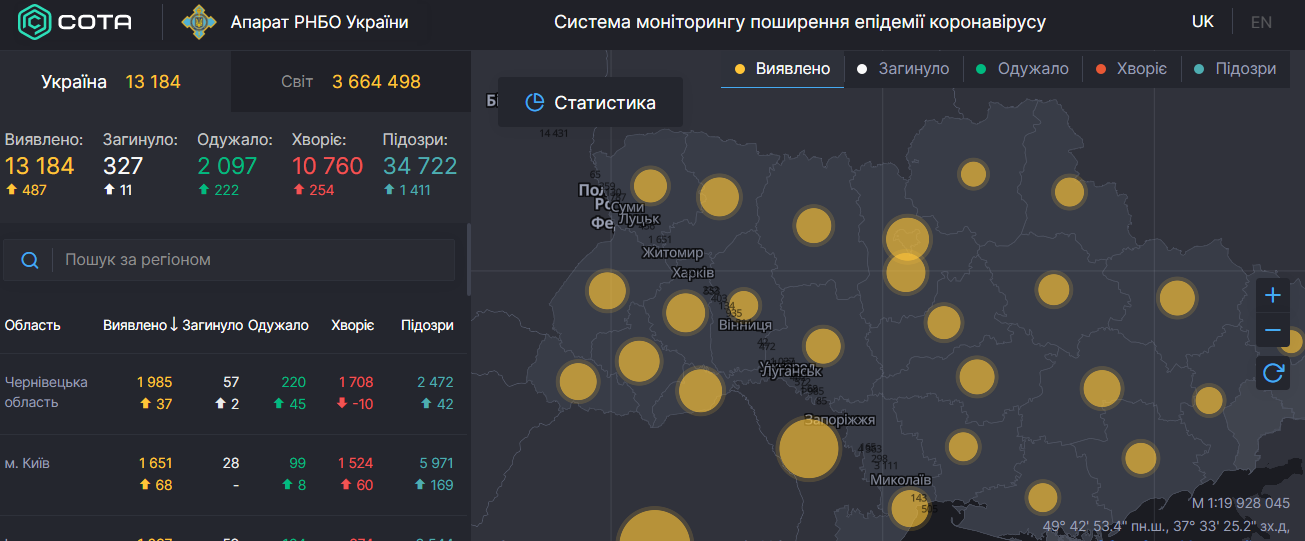Click the РНБО України emblem icon

199,22
